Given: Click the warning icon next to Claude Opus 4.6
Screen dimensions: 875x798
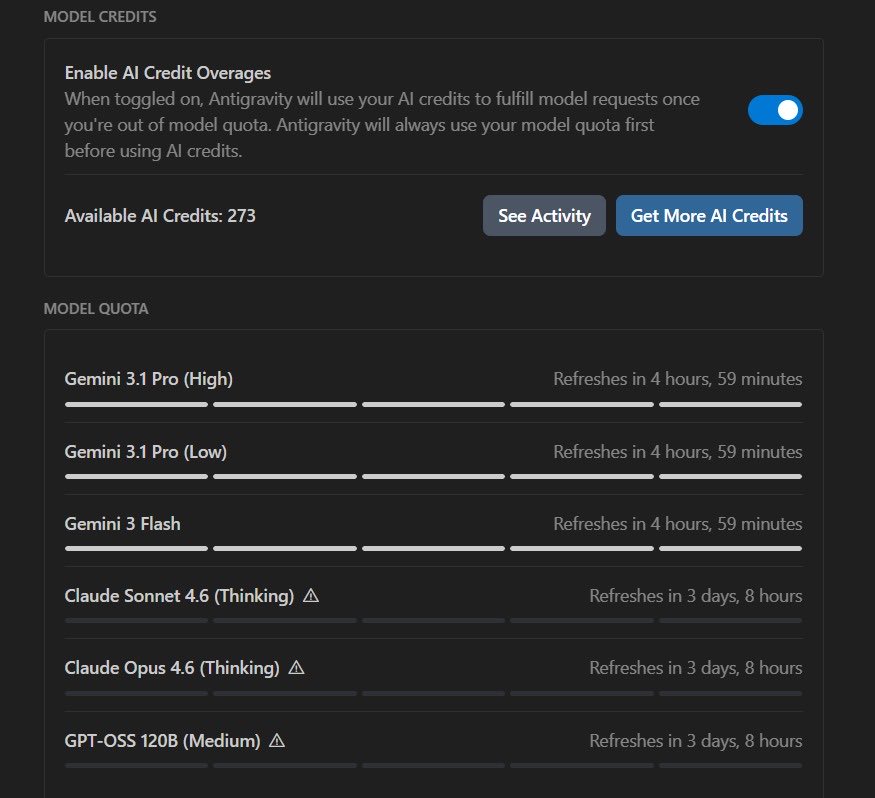Looking at the screenshot, I should (x=296, y=667).
